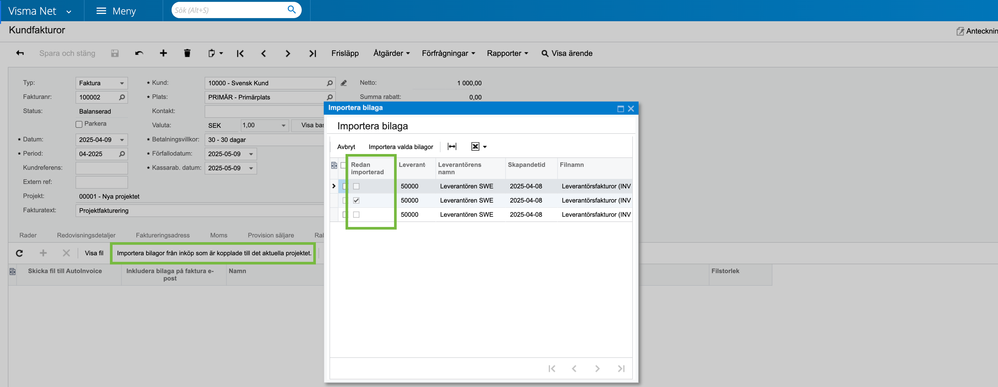This screenshot has height=387, width=998.
Task: Sort by Skapandetid column header
Action: point(531,169)
